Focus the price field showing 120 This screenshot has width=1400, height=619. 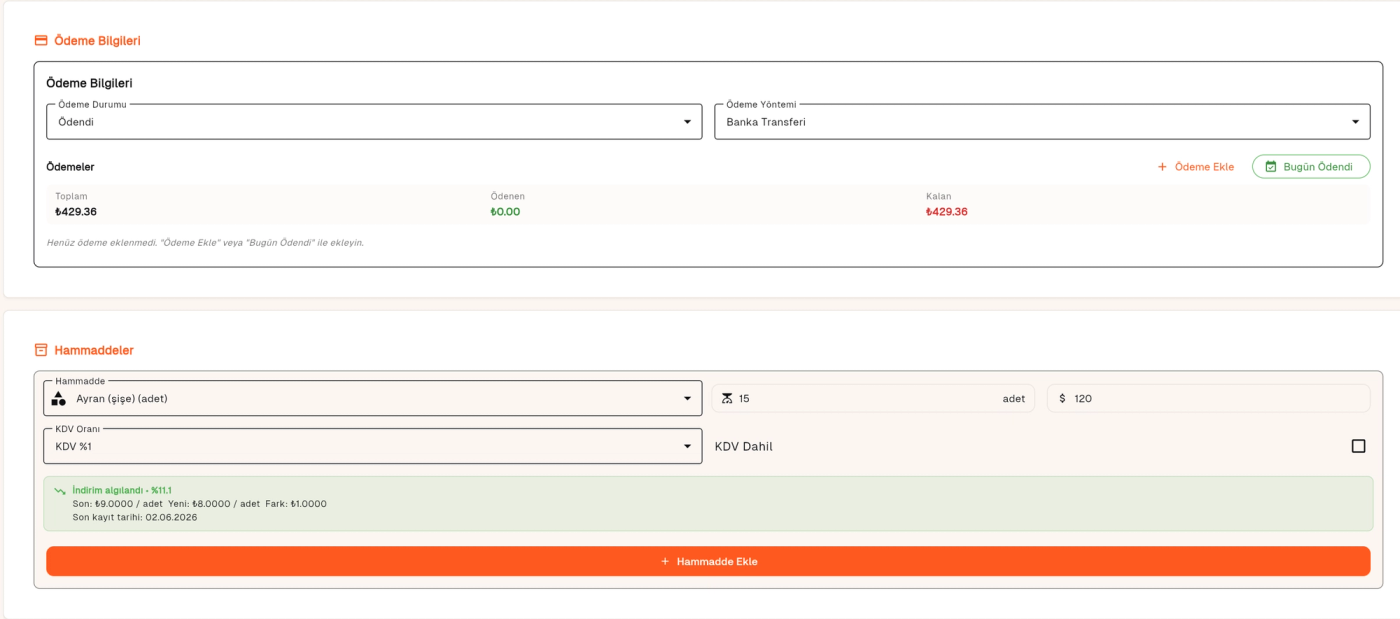[x=1208, y=398]
